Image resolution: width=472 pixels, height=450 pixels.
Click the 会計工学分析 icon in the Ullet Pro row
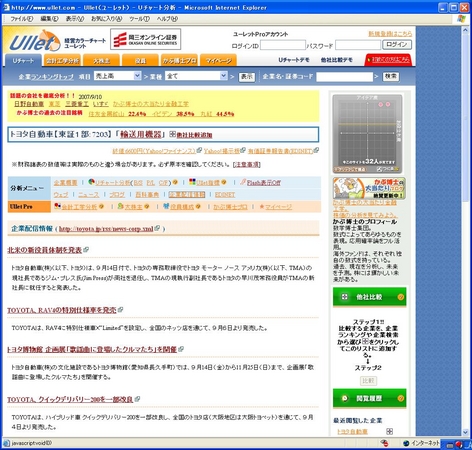coord(58,206)
